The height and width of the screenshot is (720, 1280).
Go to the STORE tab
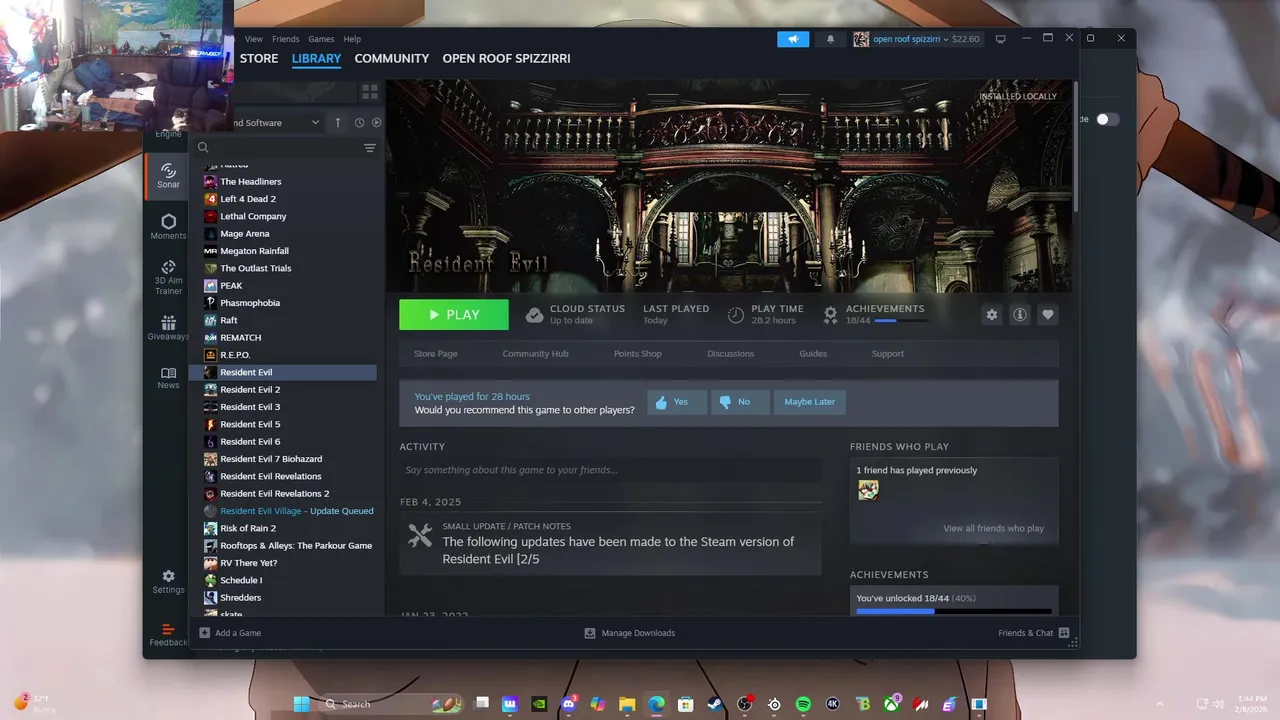click(259, 59)
